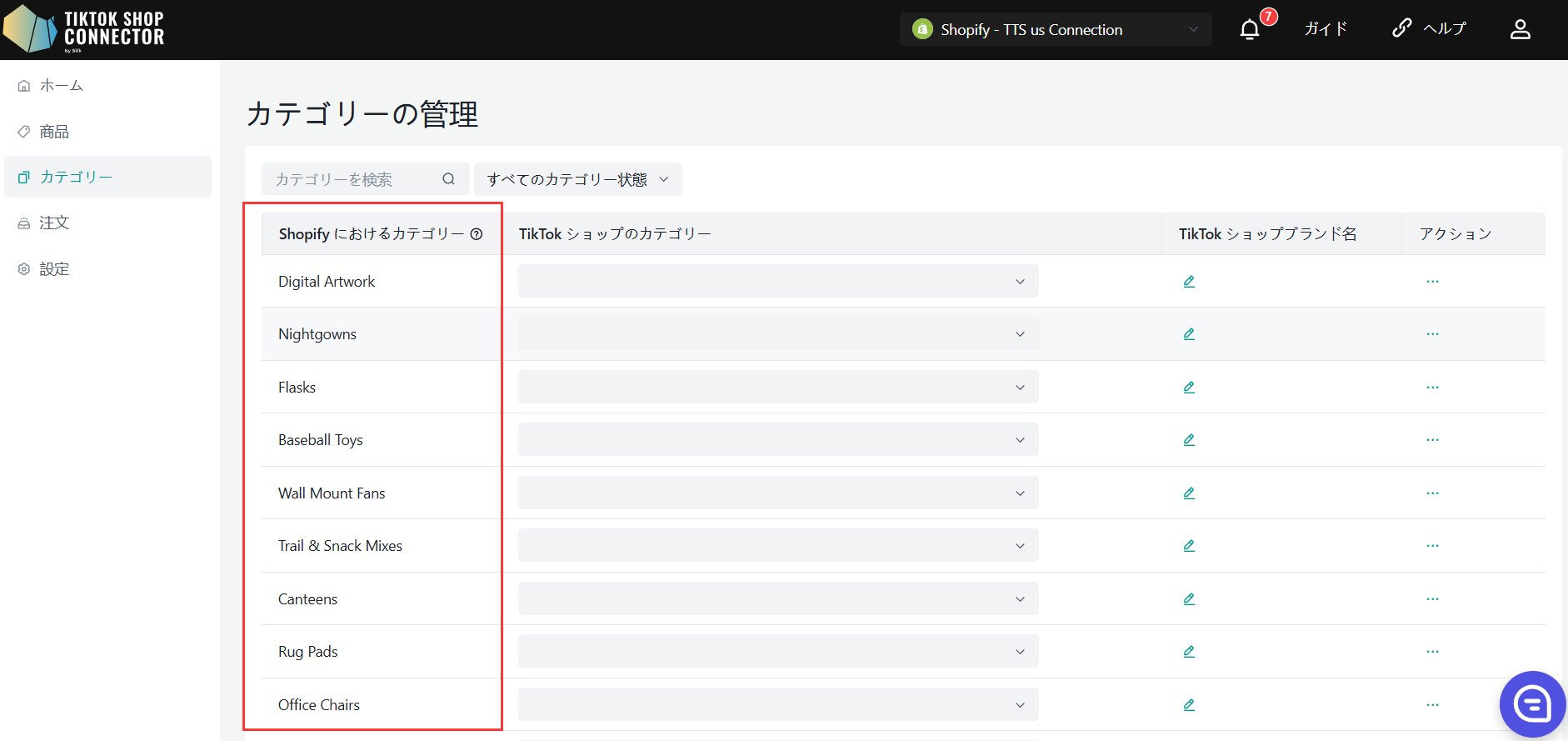Click the help icon beside Shopify category header
The width and height of the screenshot is (1568, 741).
point(477,234)
